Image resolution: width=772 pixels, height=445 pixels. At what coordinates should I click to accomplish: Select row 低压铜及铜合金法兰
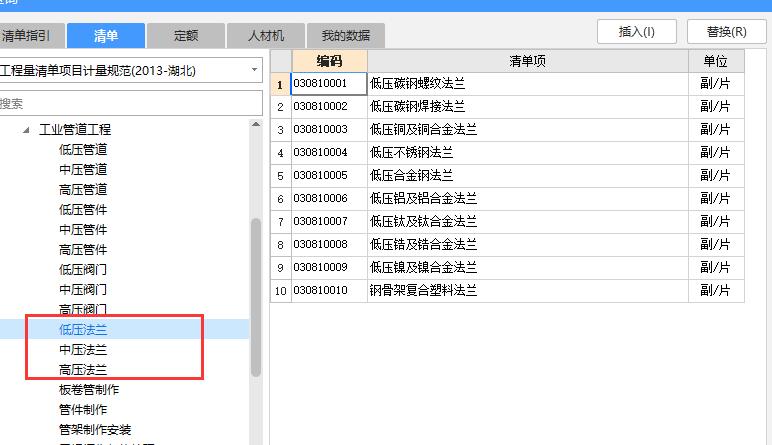point(528,130)
